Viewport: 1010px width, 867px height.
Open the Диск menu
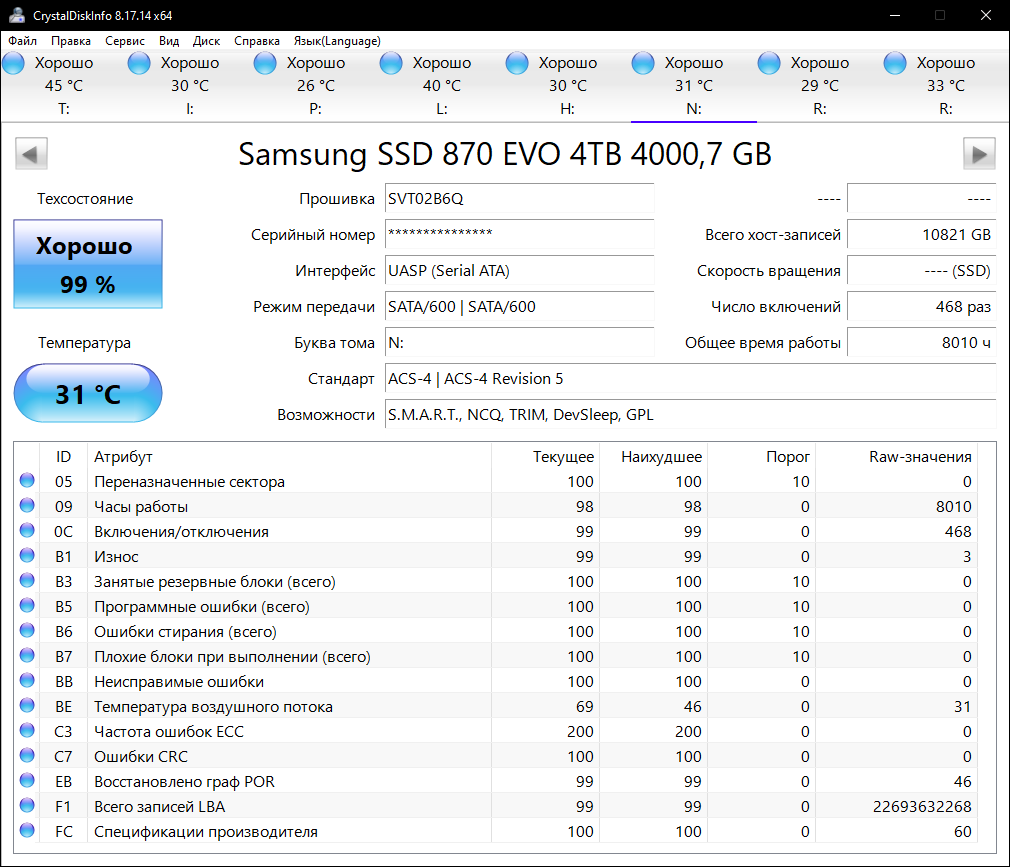(x=206, y=41)
